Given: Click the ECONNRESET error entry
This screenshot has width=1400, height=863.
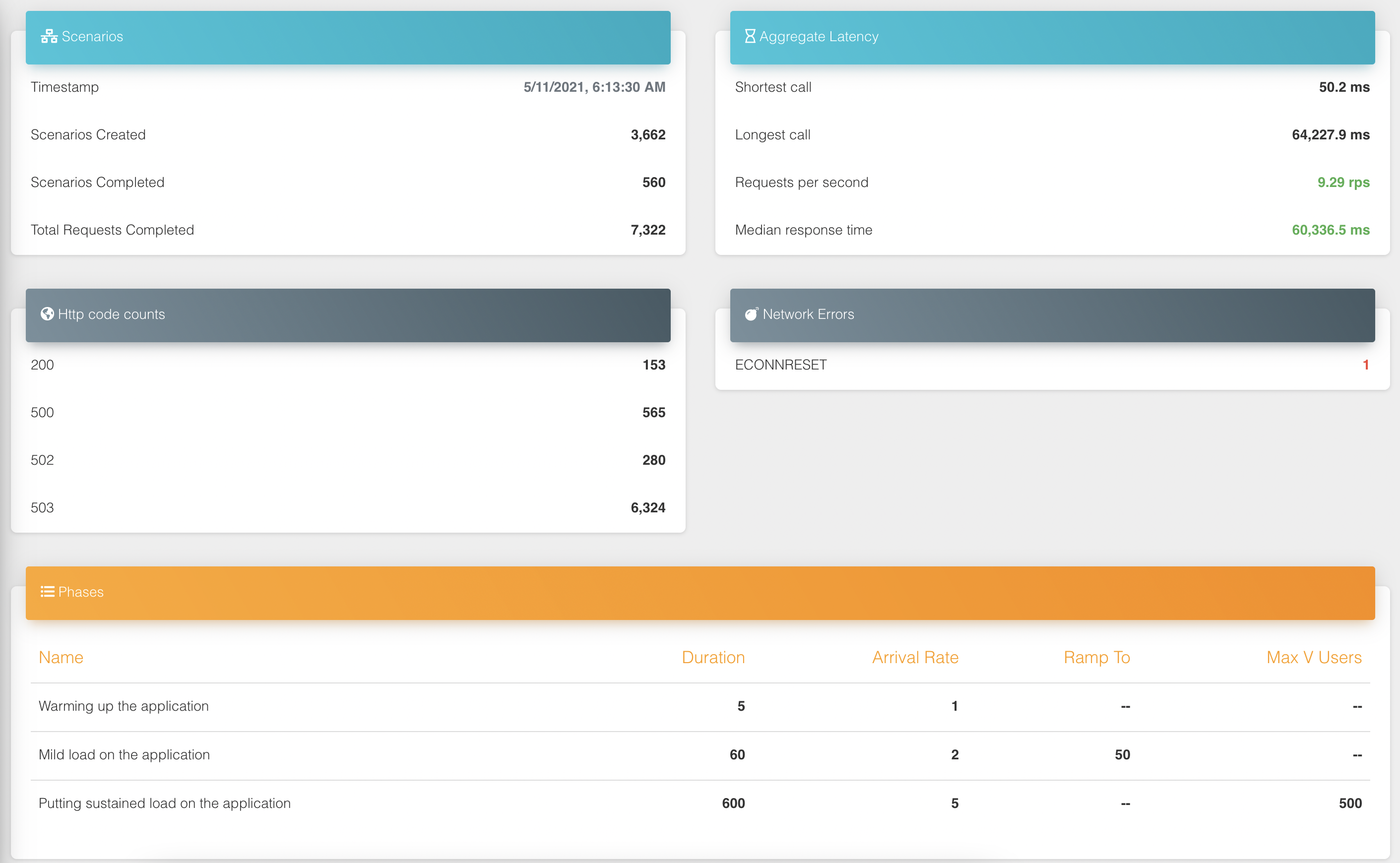Looking at the screenshot, I should point(781,365).
